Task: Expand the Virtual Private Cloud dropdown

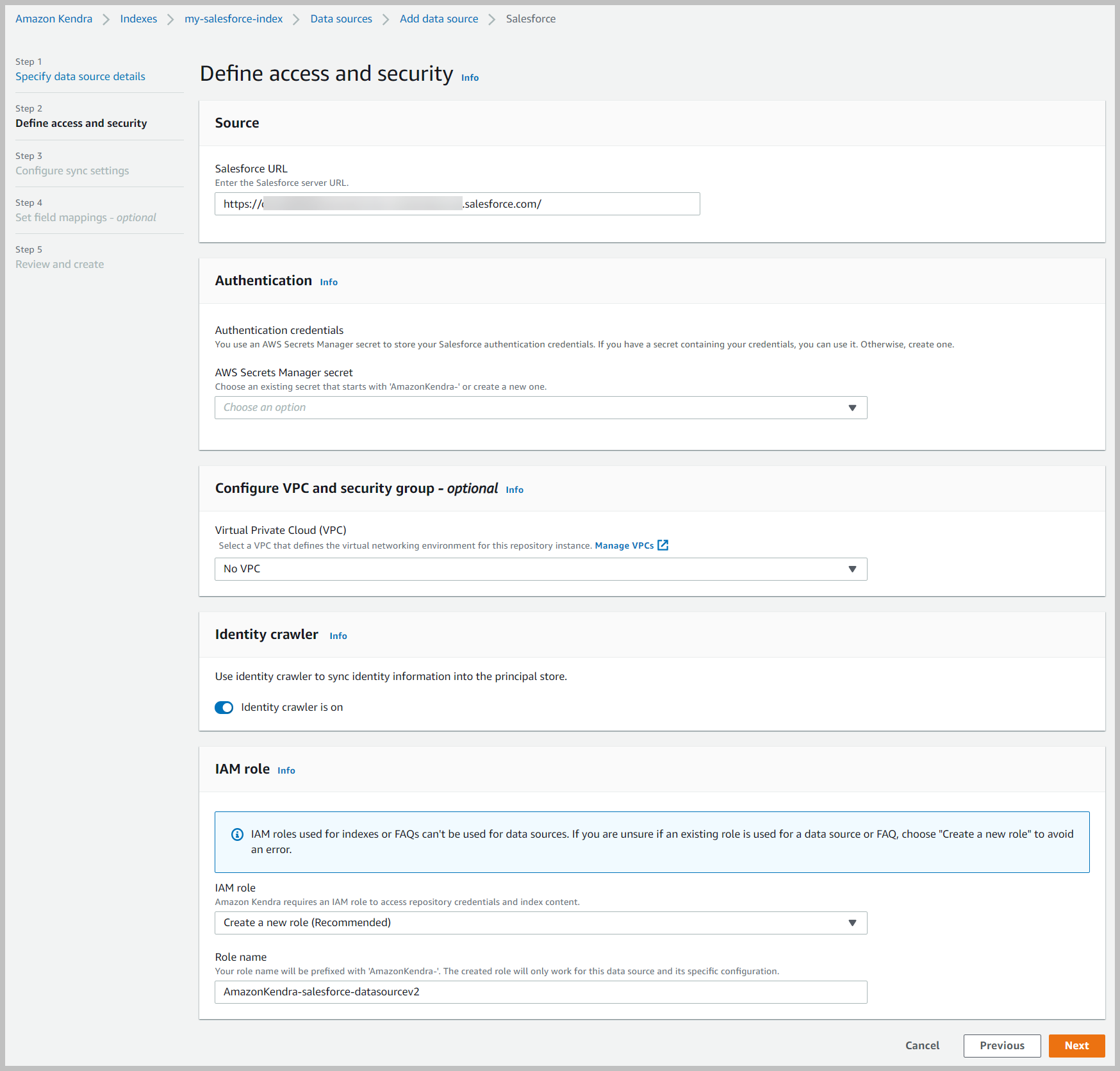Action: click(x=541, y=569)
